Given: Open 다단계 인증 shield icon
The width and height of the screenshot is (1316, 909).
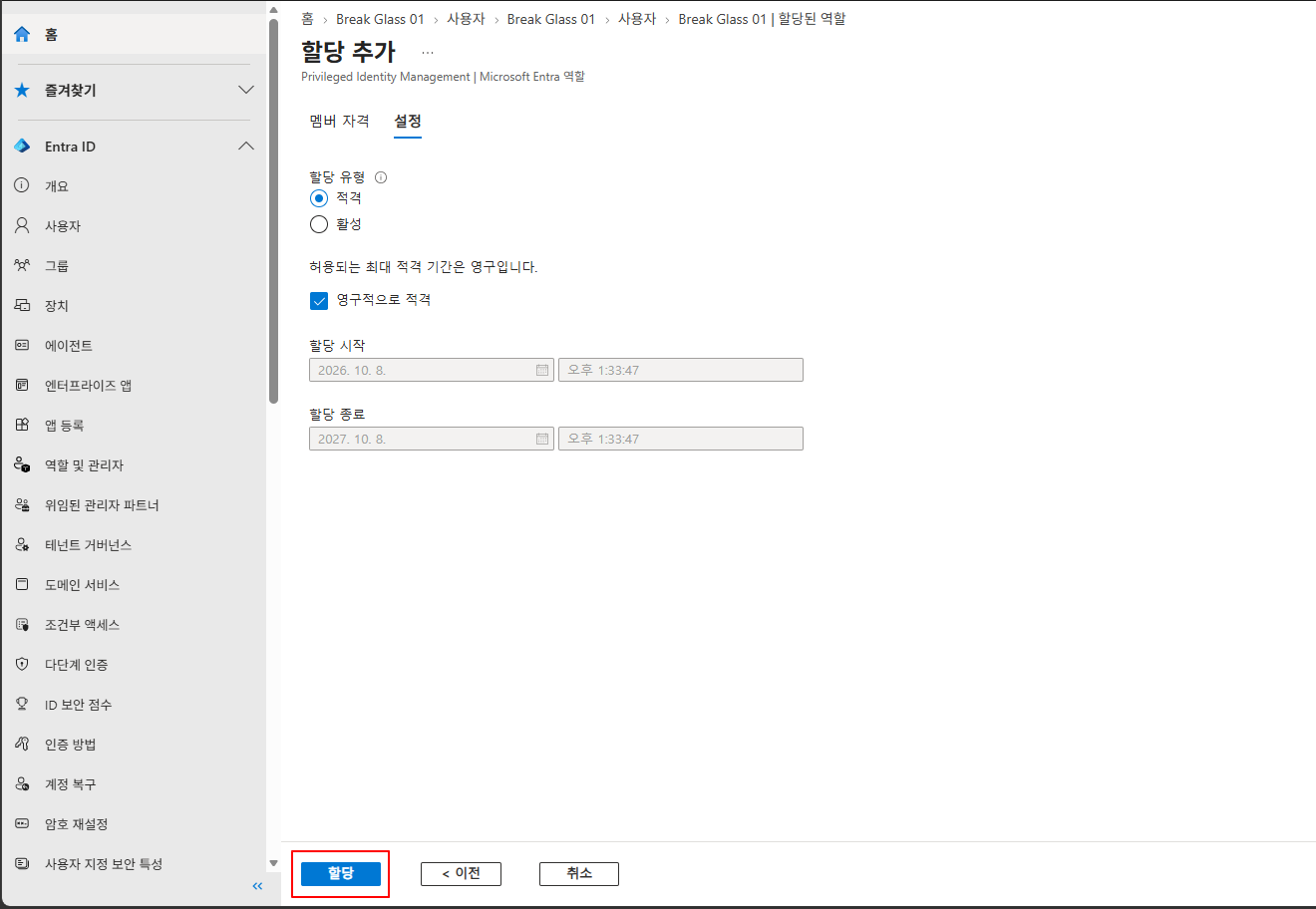Looking at the screenshot, I should click(x=22, y=664).
